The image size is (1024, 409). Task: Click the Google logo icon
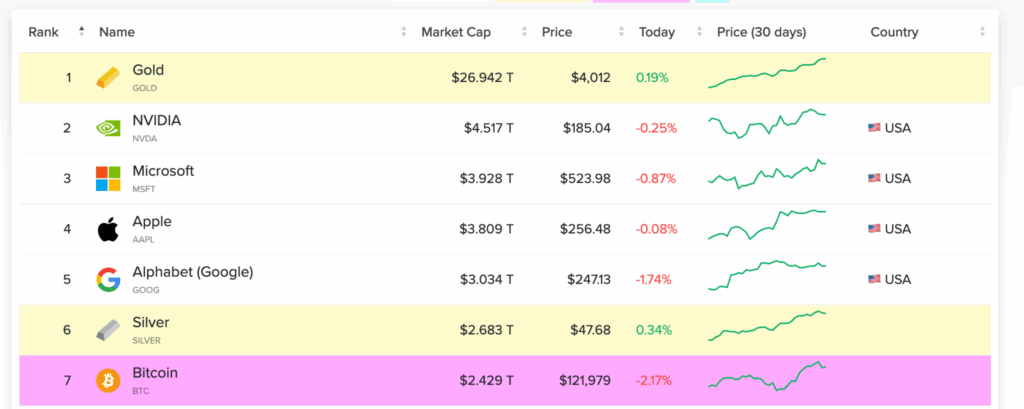(108, 280)
